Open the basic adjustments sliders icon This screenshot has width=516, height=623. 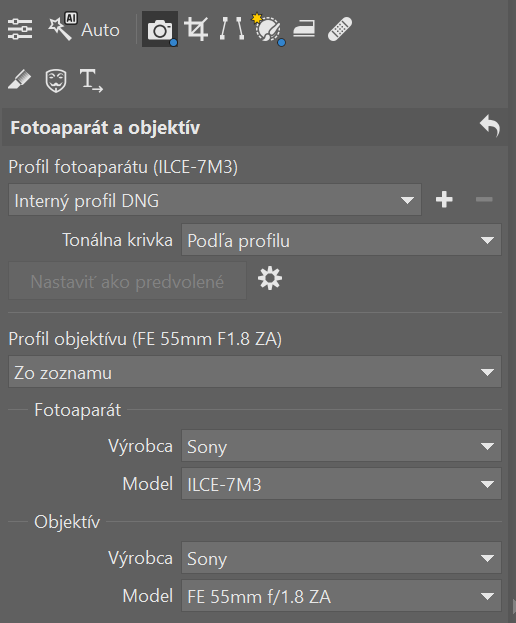(x=20, y=29)
